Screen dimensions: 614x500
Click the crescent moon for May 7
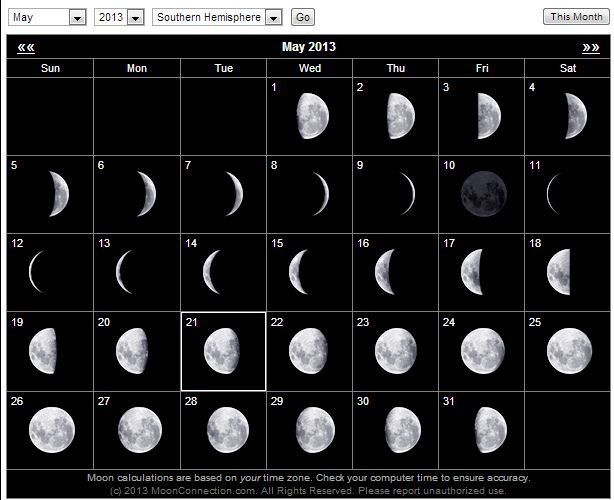[x=234, y=194]
